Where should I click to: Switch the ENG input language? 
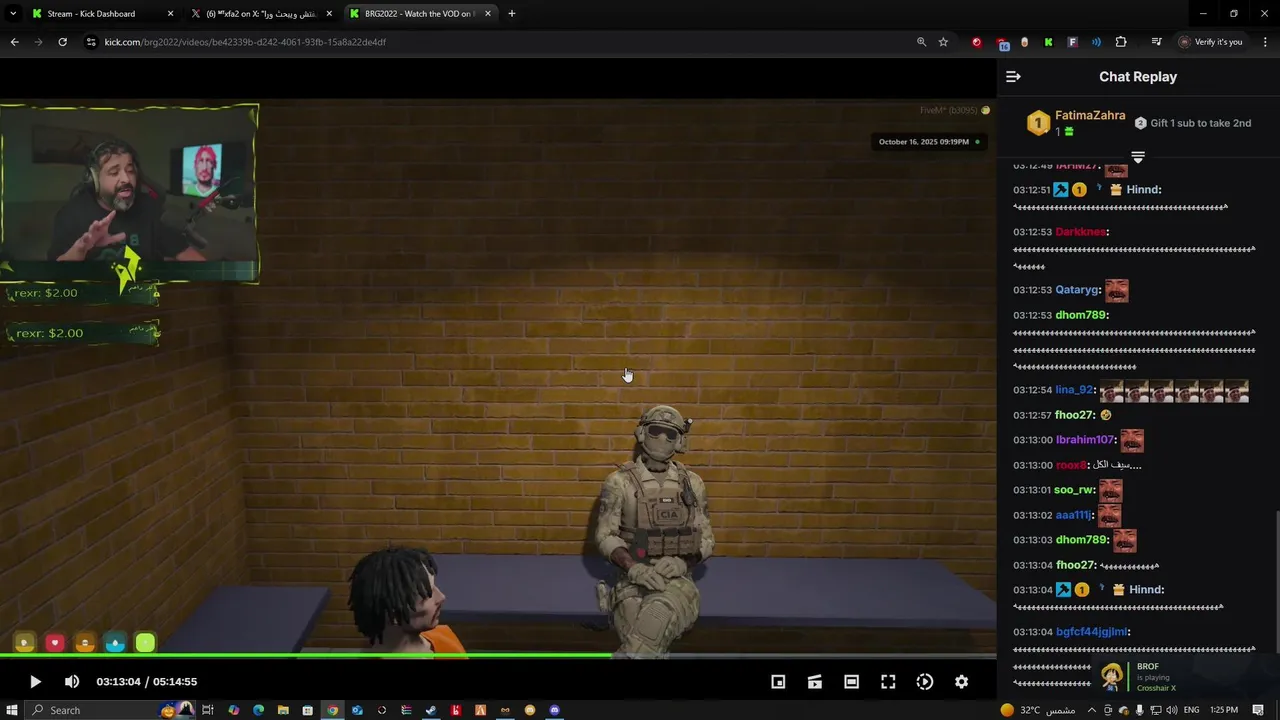pos(1191,710)
